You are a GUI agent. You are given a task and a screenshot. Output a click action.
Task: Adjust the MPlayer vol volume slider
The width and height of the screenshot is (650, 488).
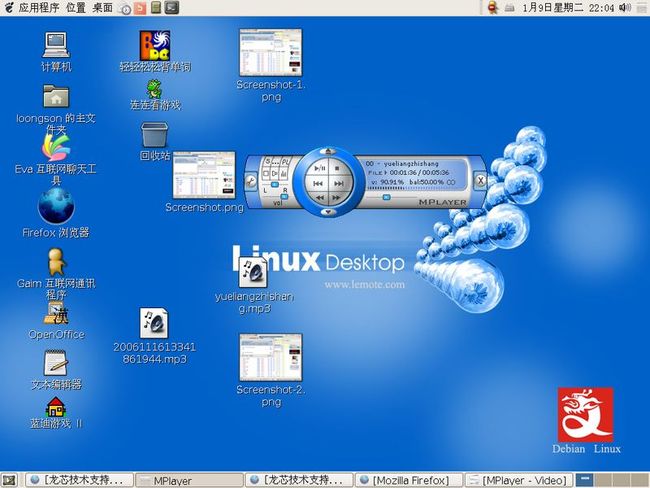click(284, 197)
